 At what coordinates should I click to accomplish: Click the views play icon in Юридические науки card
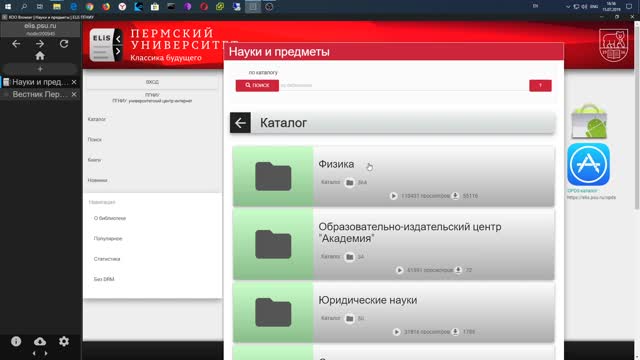(397, 332)
